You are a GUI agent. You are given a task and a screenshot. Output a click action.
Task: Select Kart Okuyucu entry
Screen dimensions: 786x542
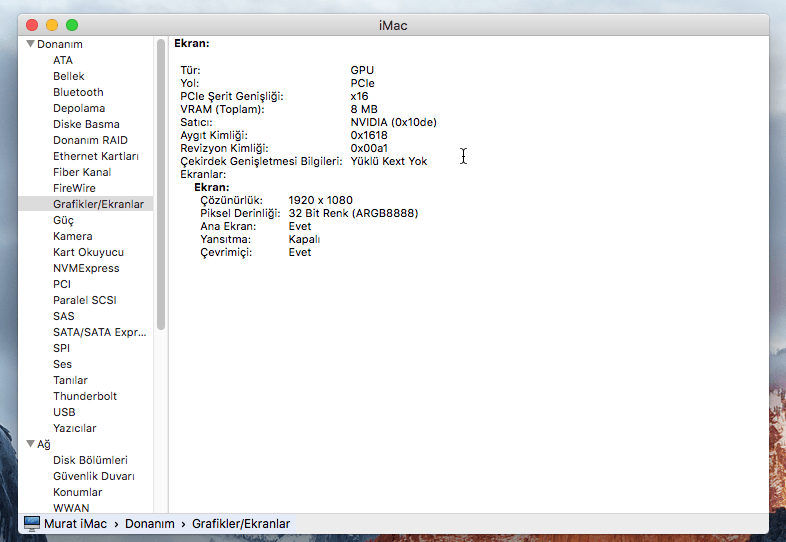[x=88, y=252]
